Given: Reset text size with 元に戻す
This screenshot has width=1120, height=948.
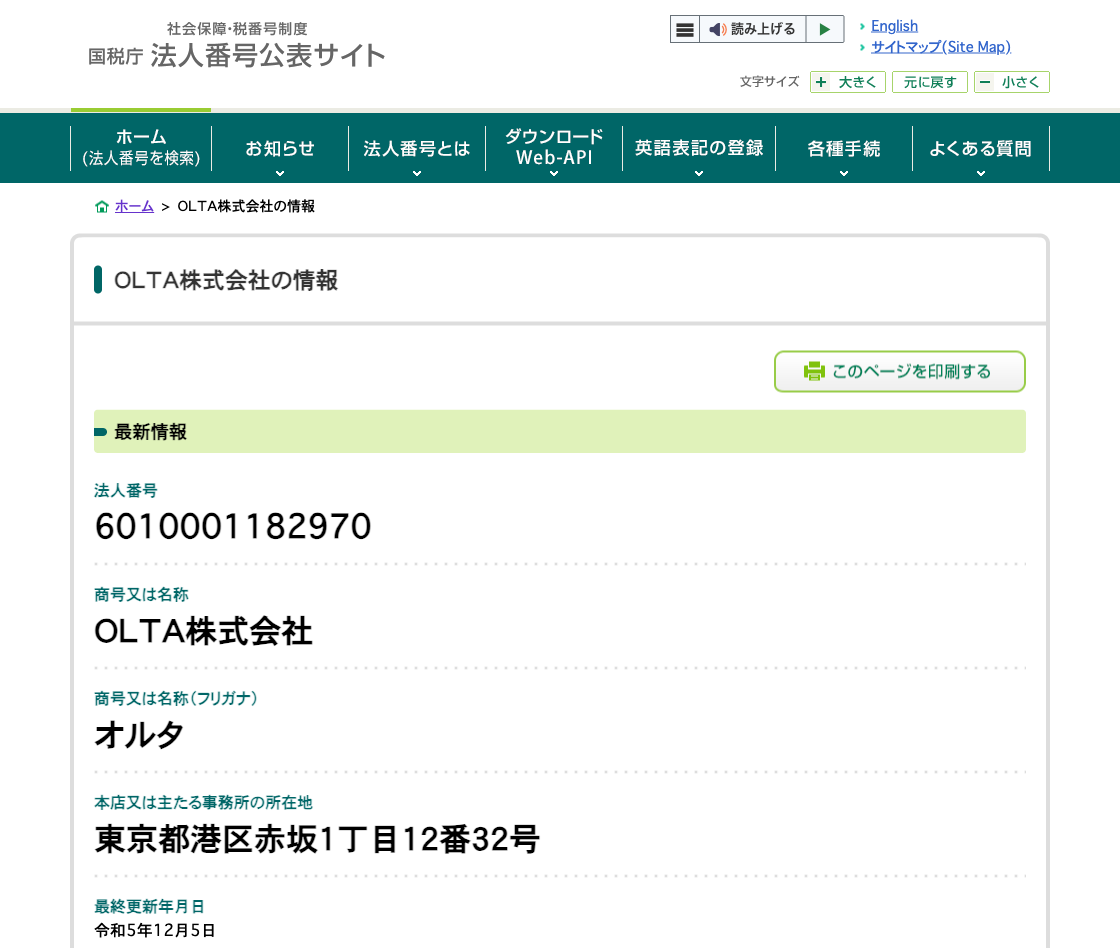Looking at the screenshot, I should tap(929, 82).
